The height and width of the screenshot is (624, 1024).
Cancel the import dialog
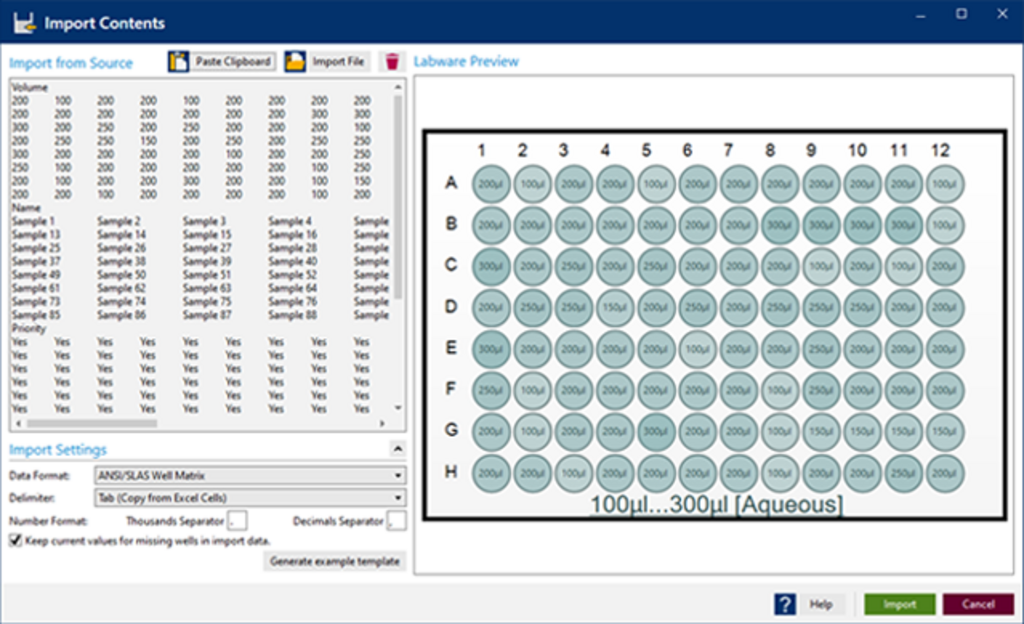pyautogui.click(x=978, y=604)
